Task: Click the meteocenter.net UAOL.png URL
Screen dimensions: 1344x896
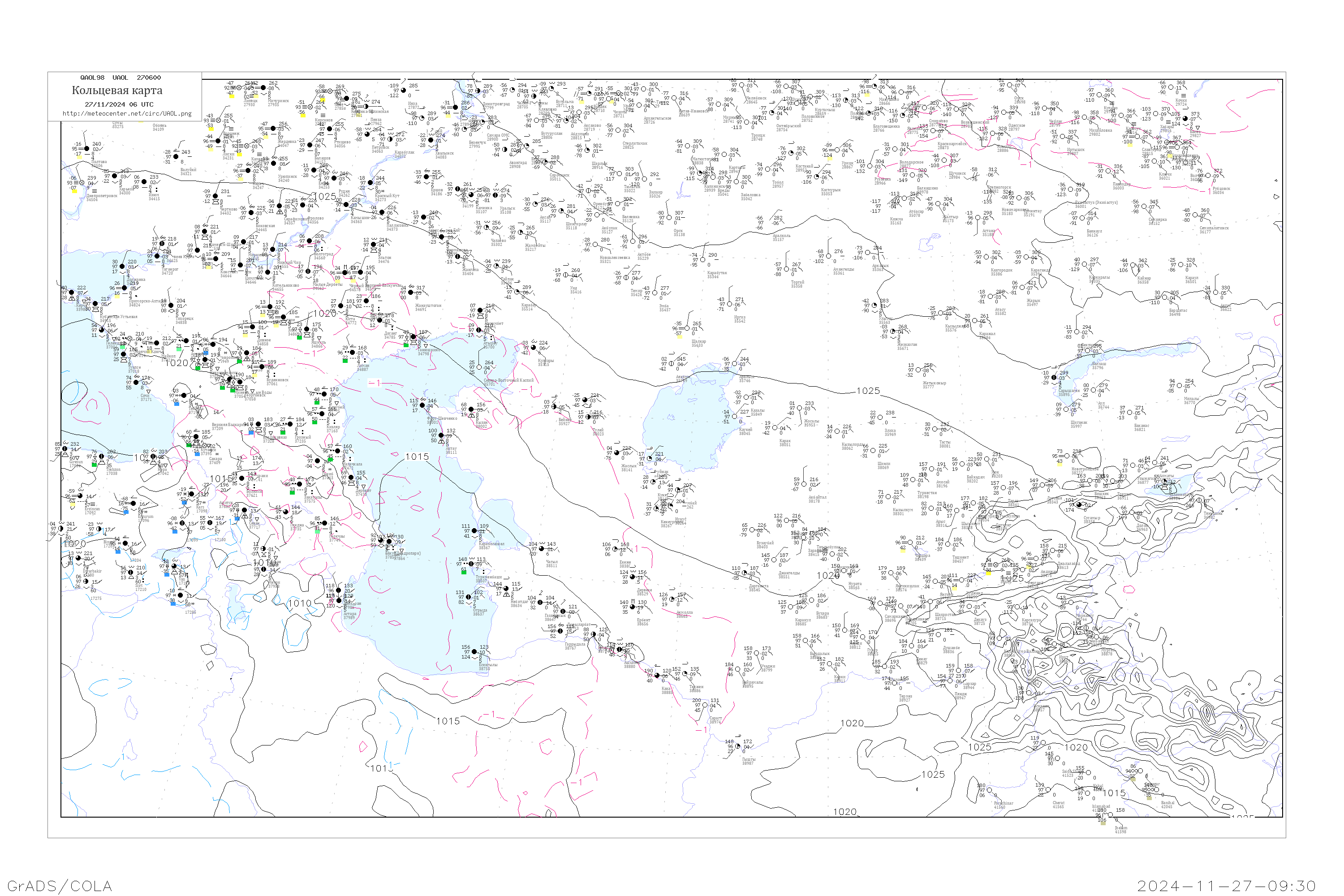Action: click(127, 114)
